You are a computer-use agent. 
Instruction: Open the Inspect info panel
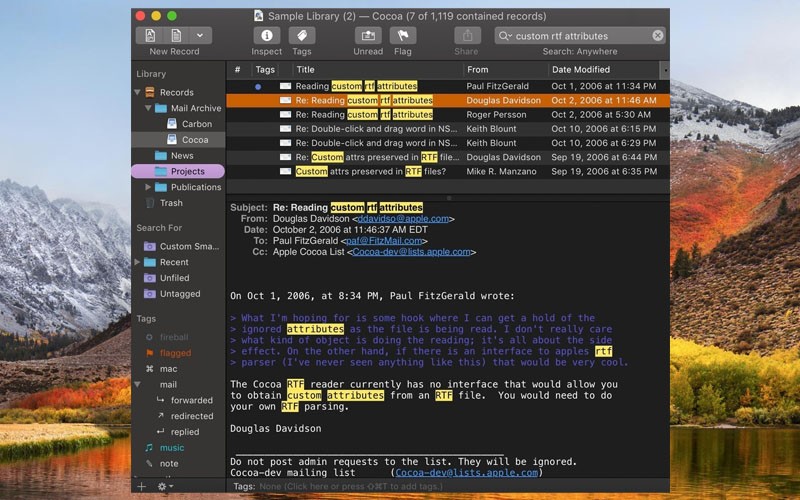tap(266, 36)
